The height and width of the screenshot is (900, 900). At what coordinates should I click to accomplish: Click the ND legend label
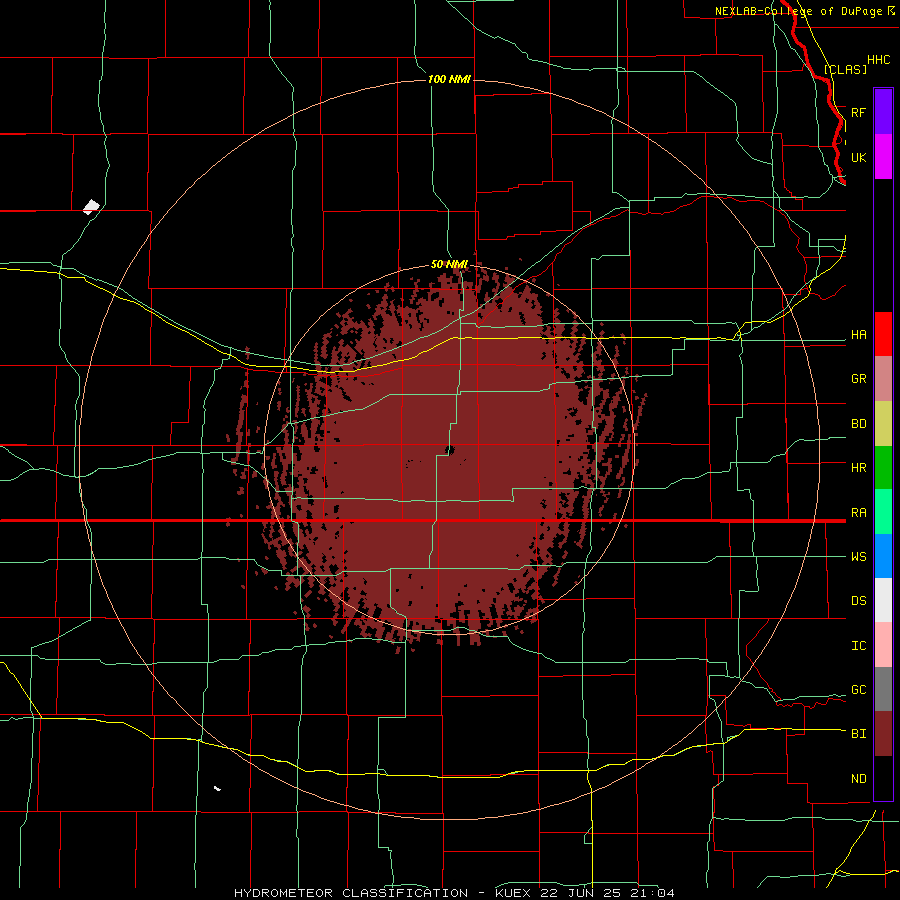pos(858,779)
